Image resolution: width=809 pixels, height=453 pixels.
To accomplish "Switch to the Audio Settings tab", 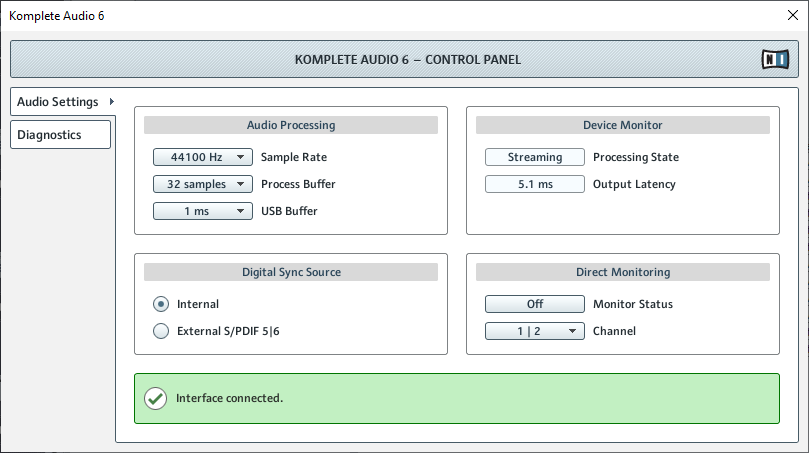I will 63,102.
